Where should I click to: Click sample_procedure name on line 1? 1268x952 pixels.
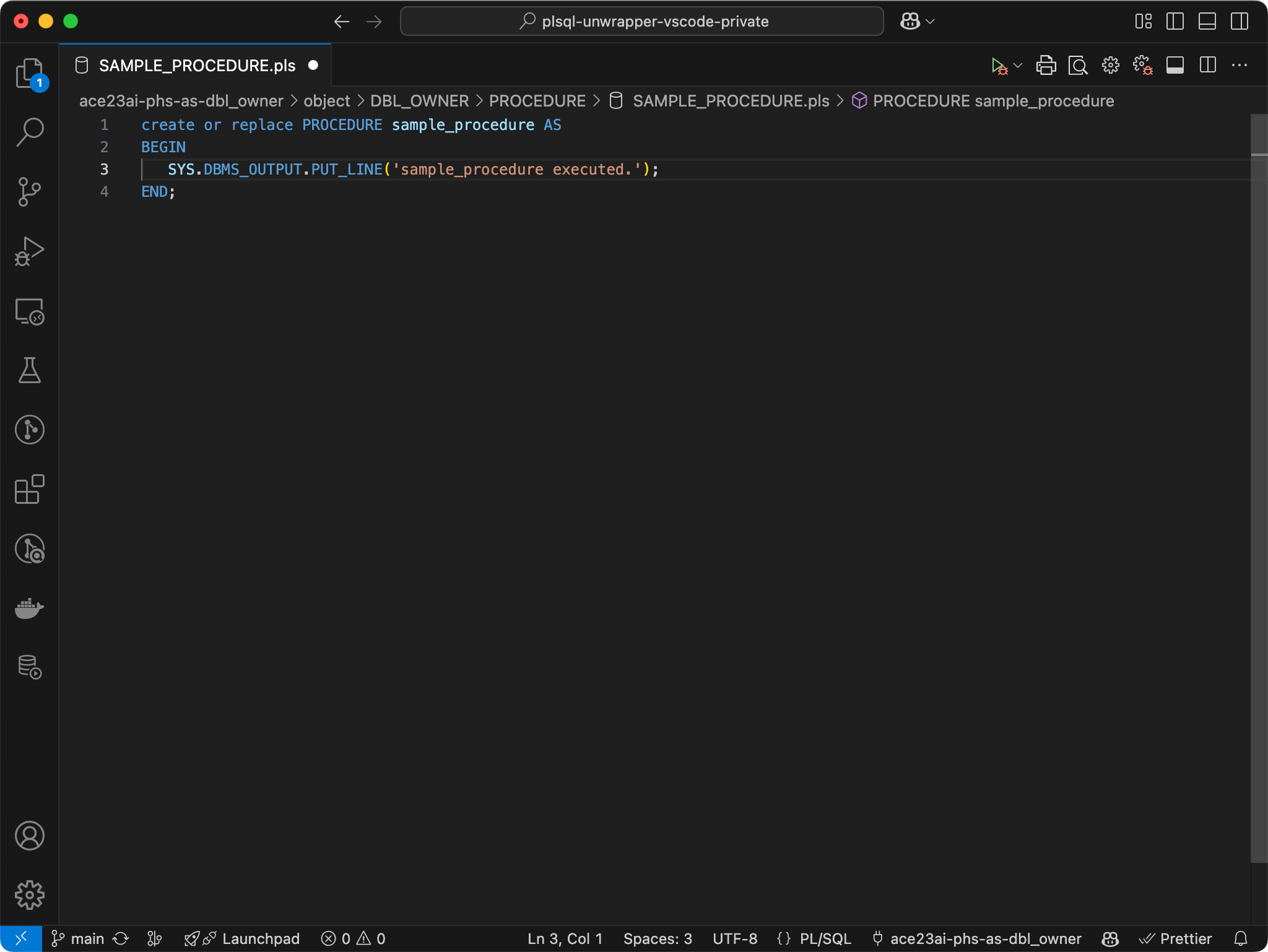pos(463,125)
